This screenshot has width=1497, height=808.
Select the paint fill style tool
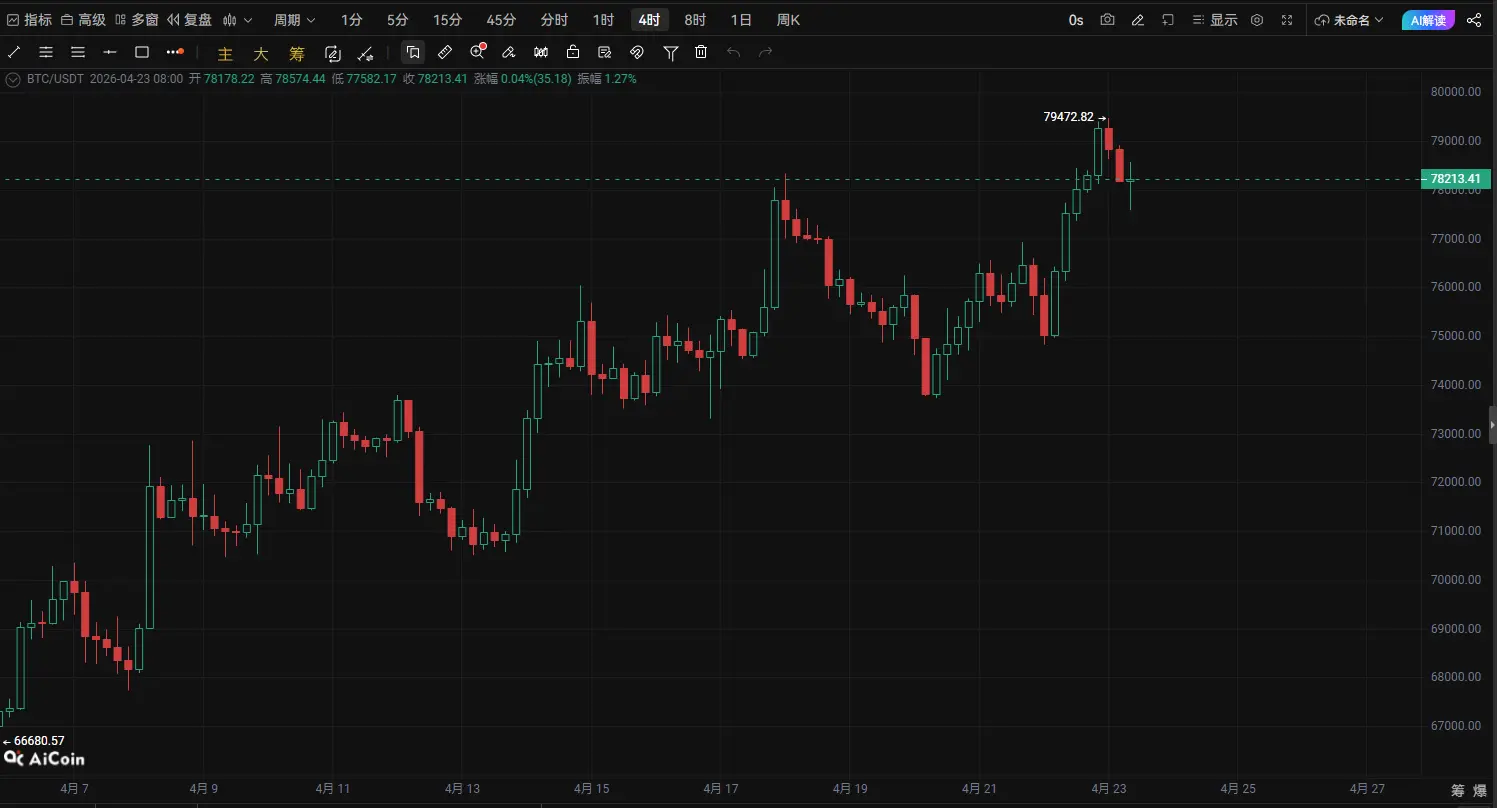(509, 52)
